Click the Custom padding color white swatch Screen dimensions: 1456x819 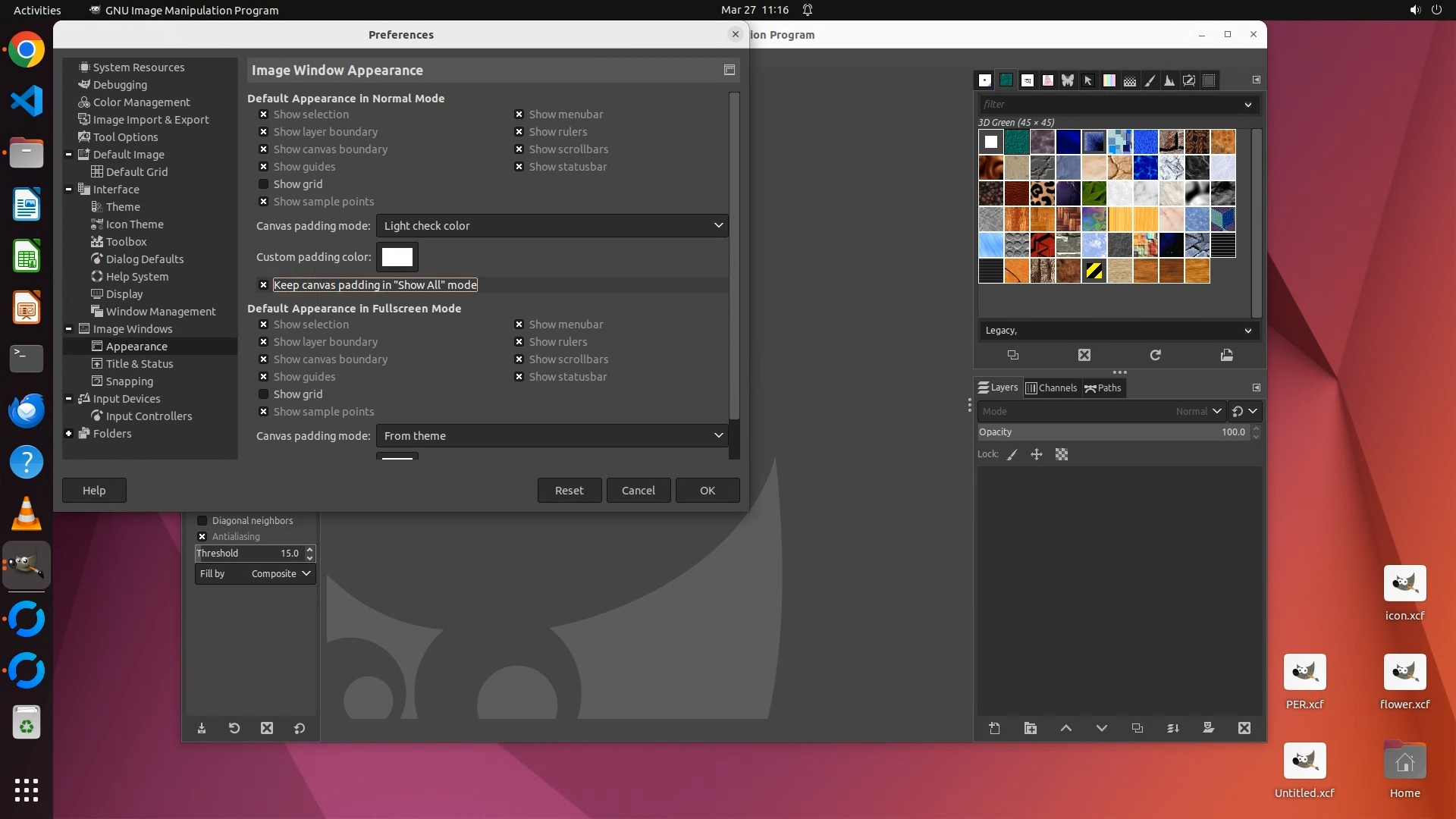pos(397,257)
